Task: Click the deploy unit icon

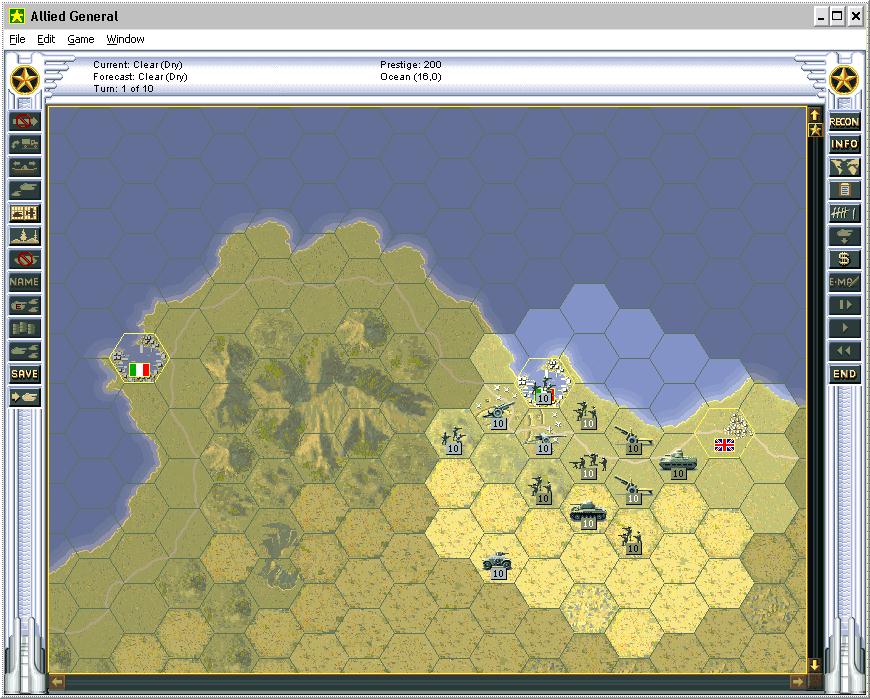Action: tap(844, 236)
